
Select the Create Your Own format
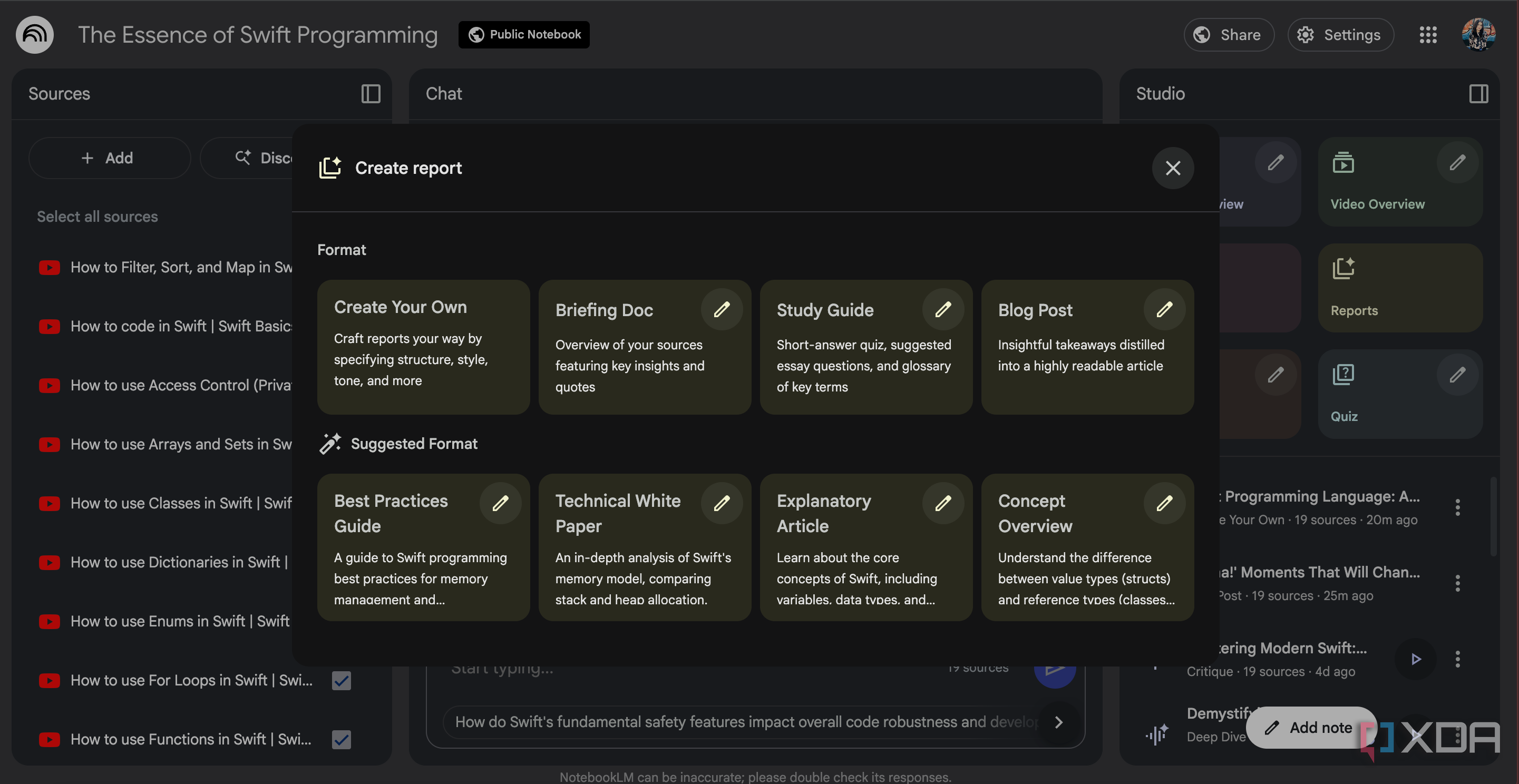tap(423, 347)
